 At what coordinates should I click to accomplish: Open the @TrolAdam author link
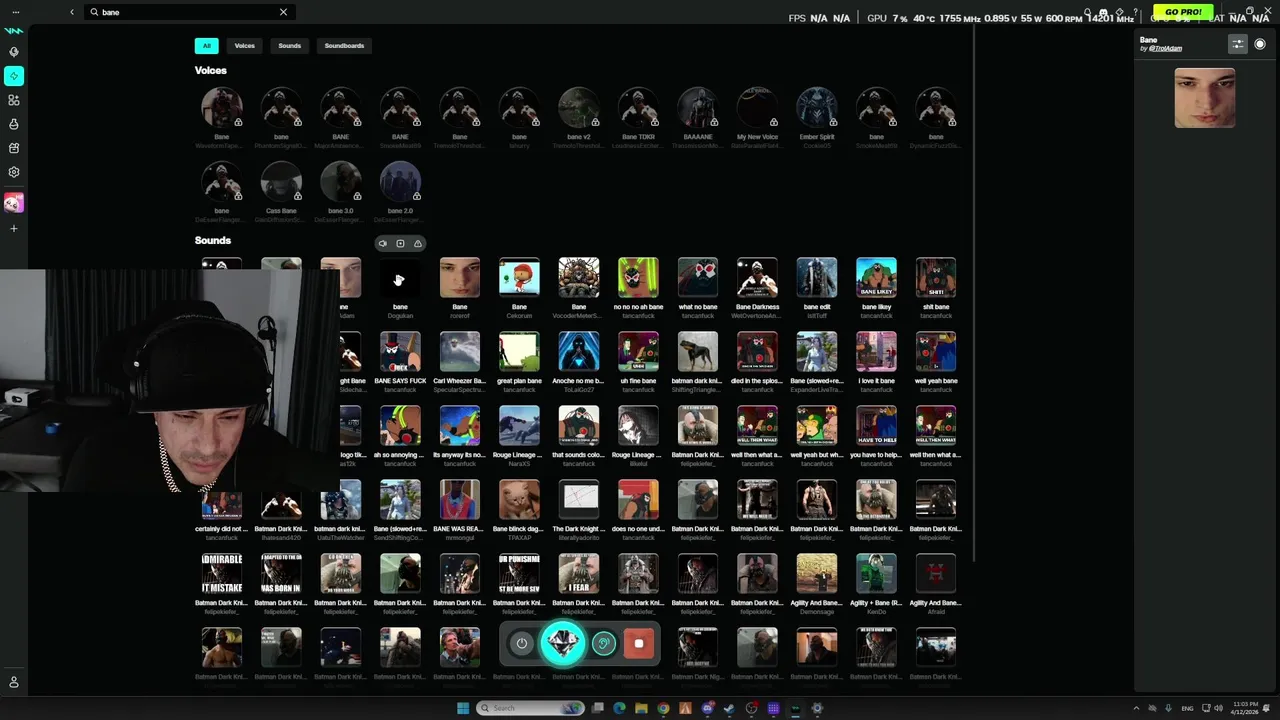[1165, 49]
